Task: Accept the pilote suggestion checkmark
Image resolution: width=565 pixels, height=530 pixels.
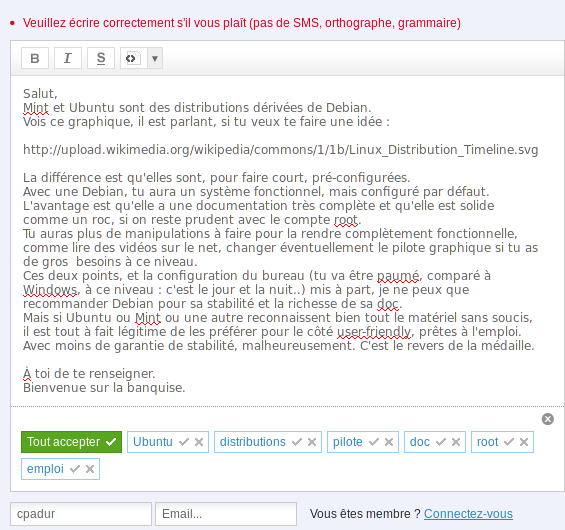Action: (x=374, y=442)
